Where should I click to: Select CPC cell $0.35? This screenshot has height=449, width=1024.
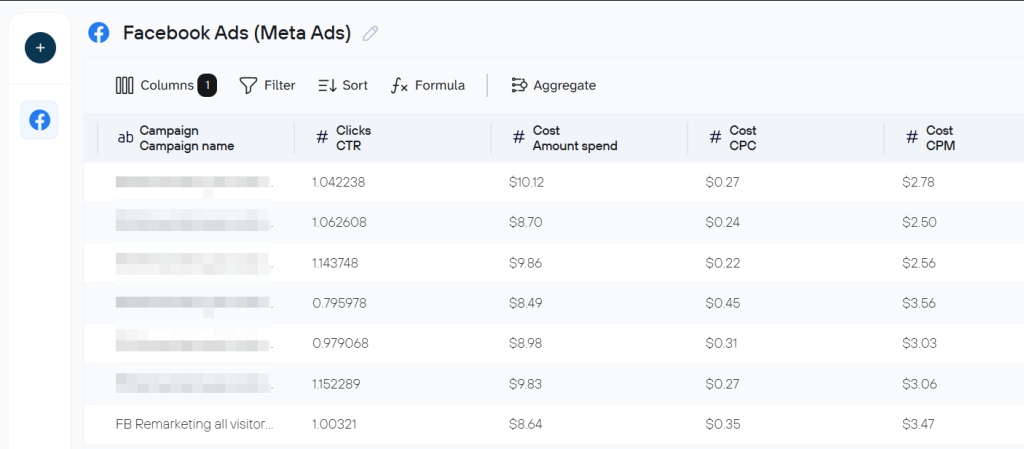pyautogui.click(x=722, y=424)
